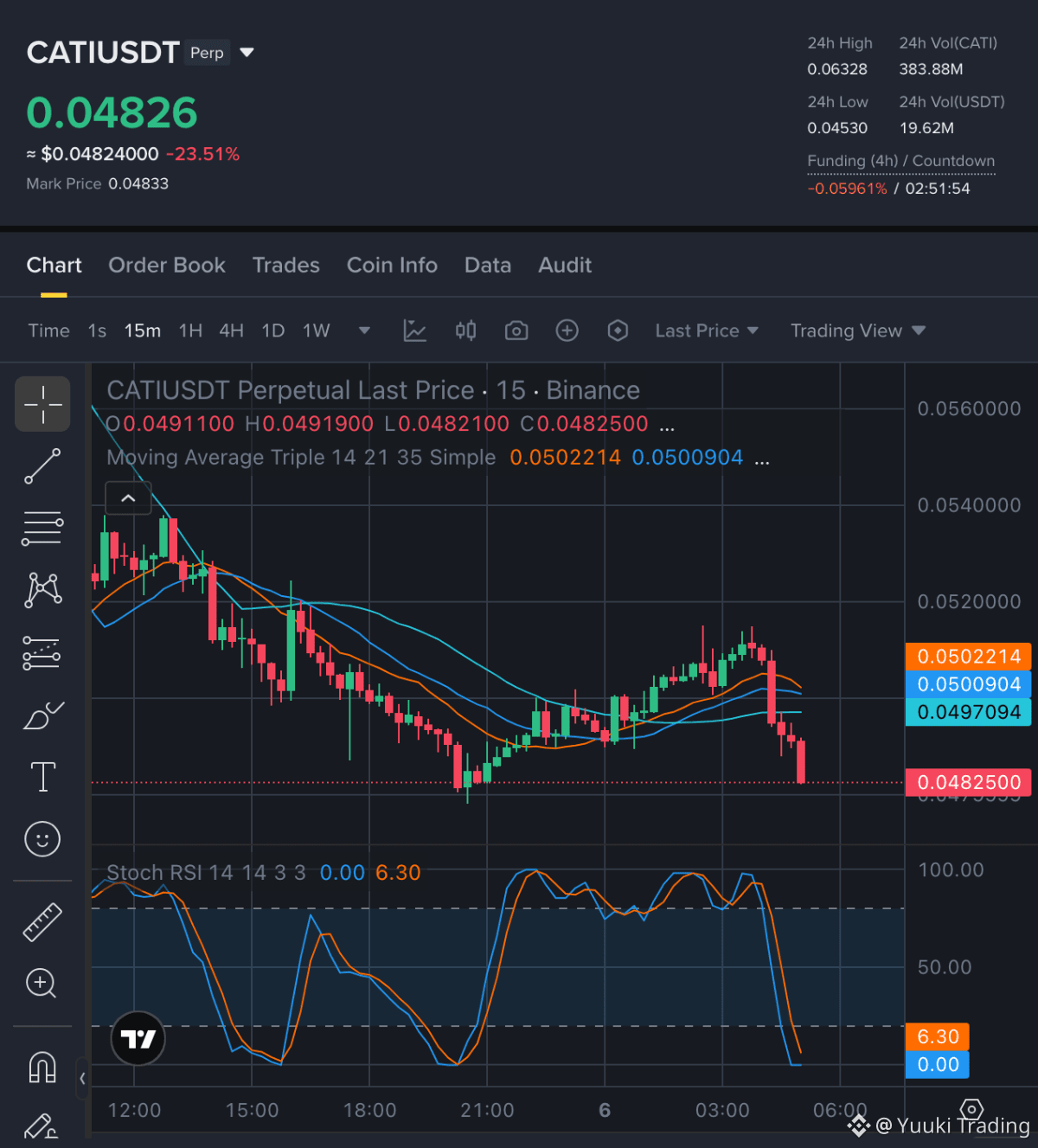Collapse the indicator legend chevron
The width and height of the screenshot is (1038, 1148).
[x=128, y=498]
